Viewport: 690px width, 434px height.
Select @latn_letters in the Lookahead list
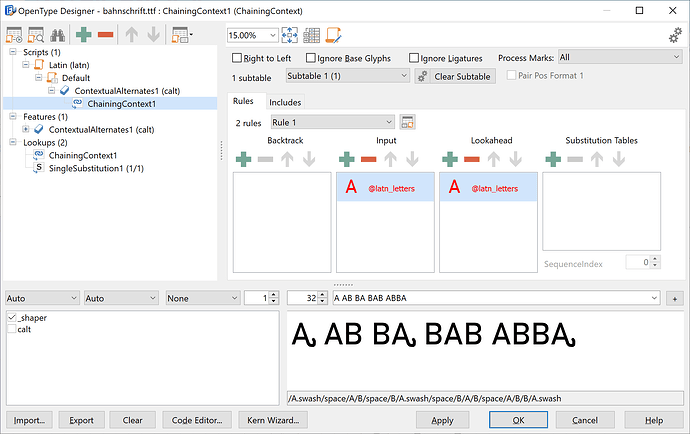point(488,187)
